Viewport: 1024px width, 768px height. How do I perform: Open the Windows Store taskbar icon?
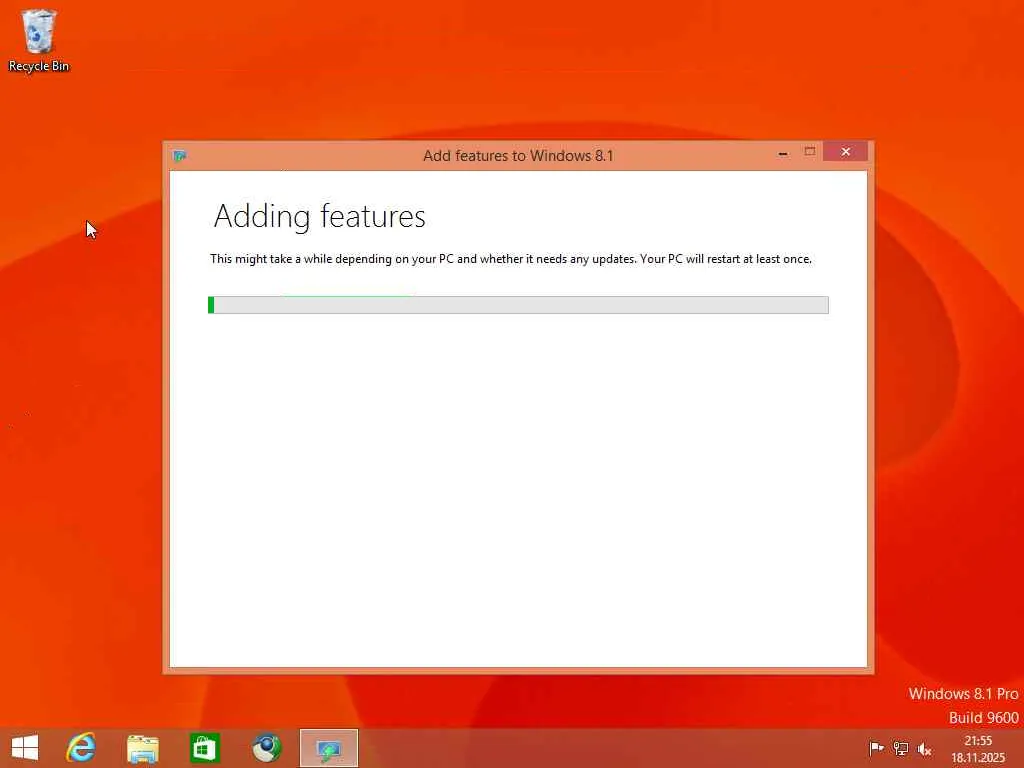[204, 748]
